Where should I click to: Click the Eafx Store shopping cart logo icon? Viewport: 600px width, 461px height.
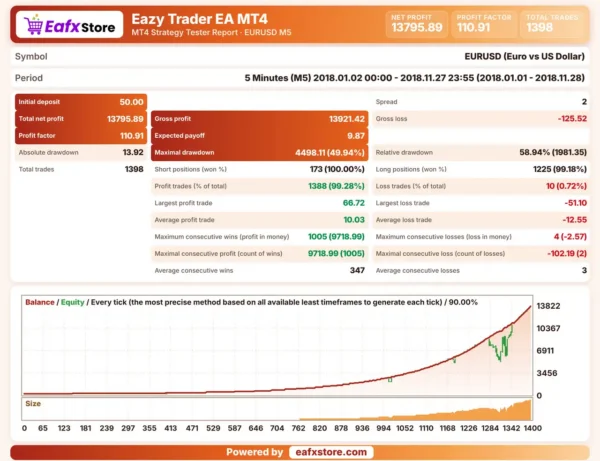pyautogui.click(x=33, y=25)
